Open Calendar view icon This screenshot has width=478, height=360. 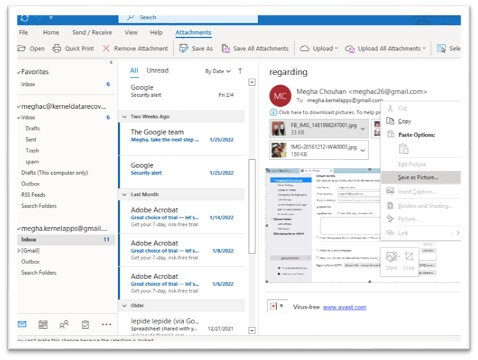click(43, 324)
